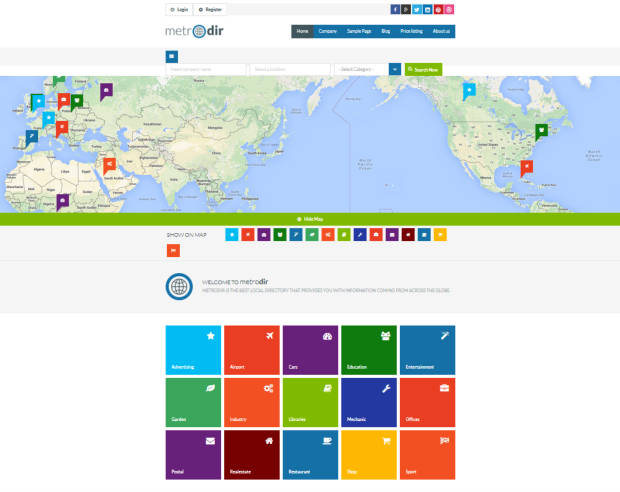Focus the location input field

(x=290, y=69)
